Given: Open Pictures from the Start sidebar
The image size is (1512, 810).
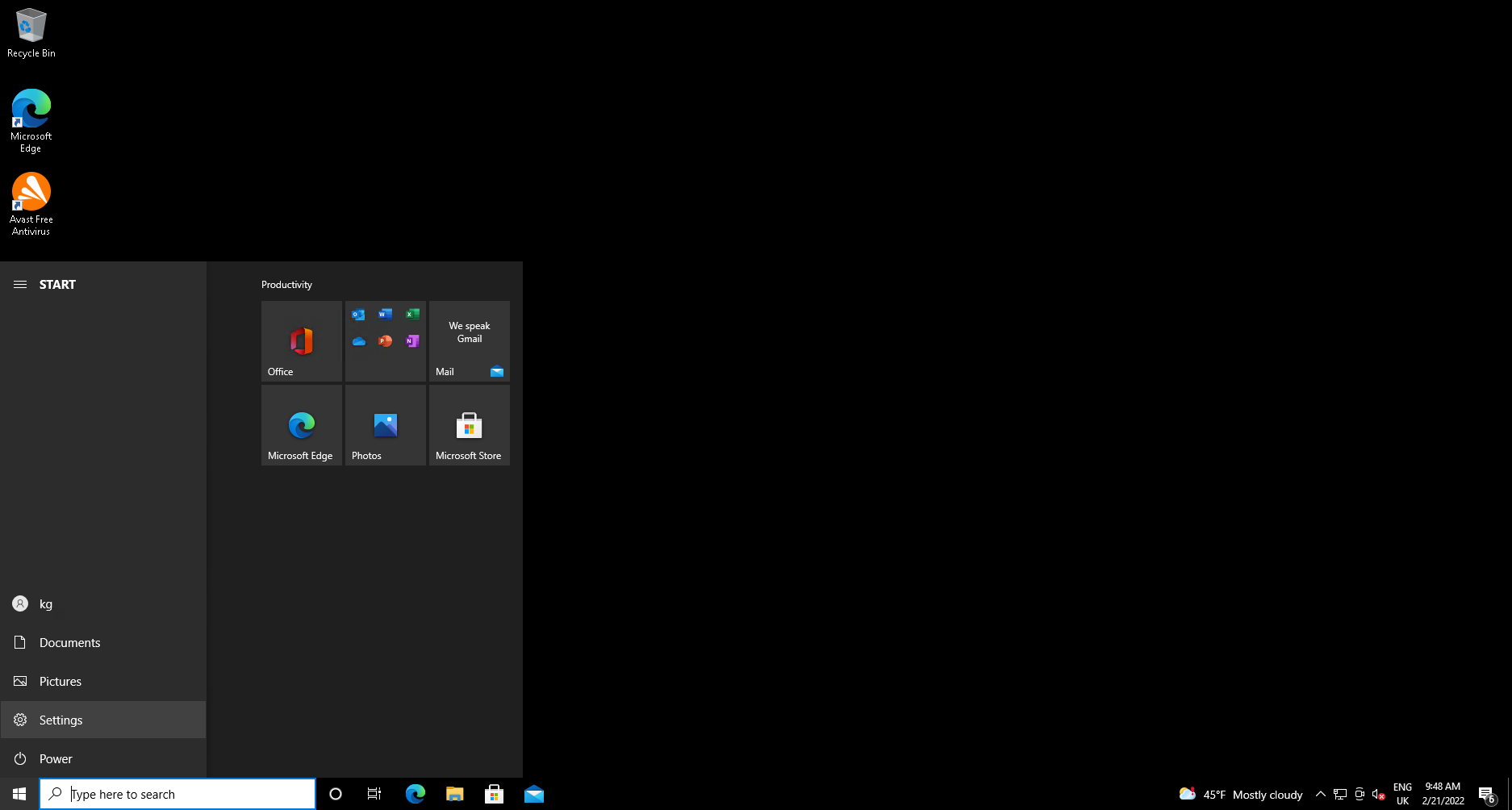Looking at the screenshot, I should pos(103,681).
